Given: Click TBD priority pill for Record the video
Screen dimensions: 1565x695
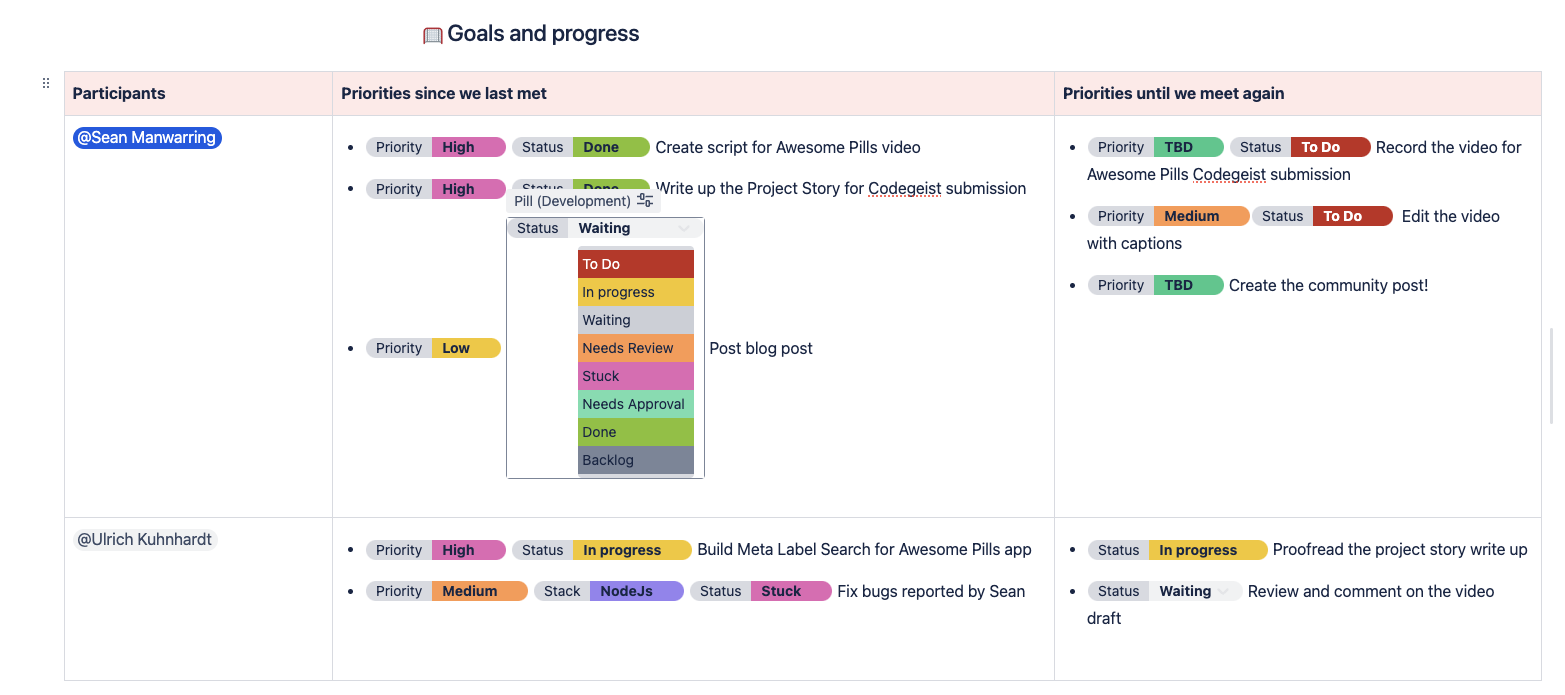Looking at the screenshot, I should point(1187,147).
